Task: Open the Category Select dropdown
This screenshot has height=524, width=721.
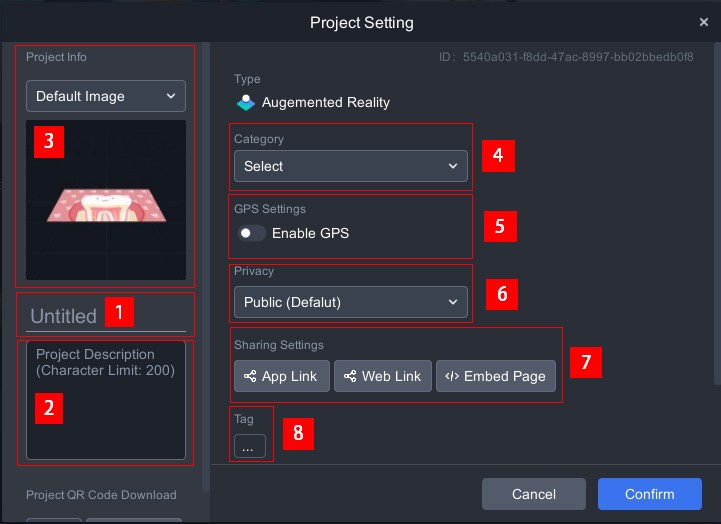Action: pos(350,166)
